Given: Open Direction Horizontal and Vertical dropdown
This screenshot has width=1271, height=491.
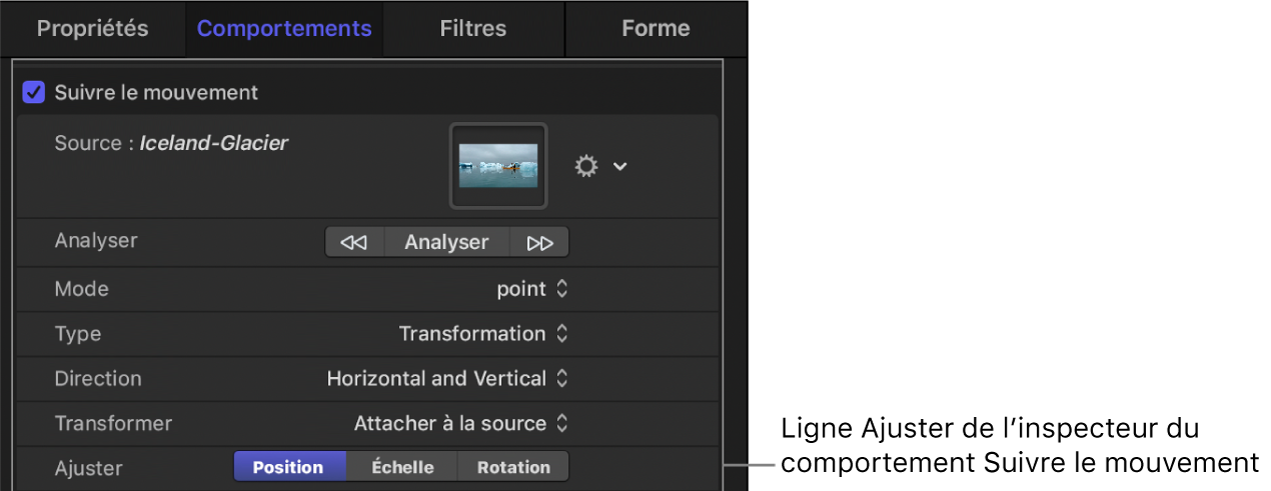Looking at the screenshot, I should click(x=448, y=379).
